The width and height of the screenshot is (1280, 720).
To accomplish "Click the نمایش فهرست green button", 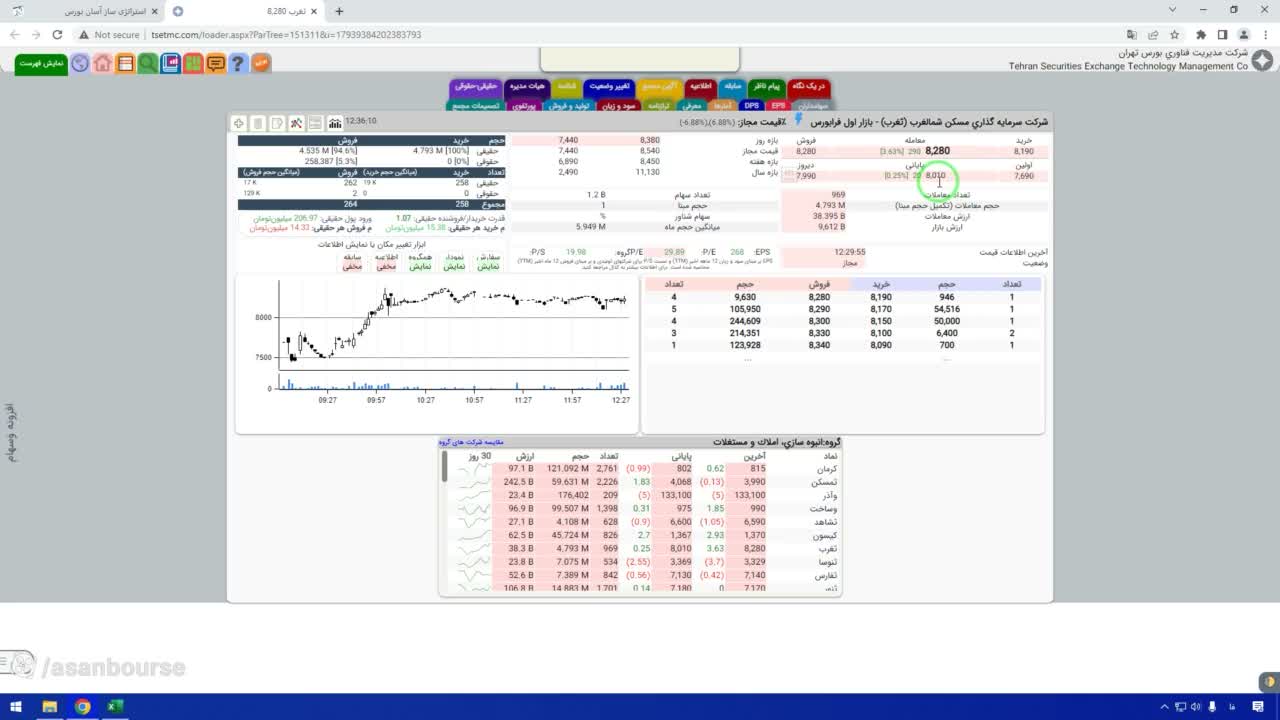I will (42, 63).
